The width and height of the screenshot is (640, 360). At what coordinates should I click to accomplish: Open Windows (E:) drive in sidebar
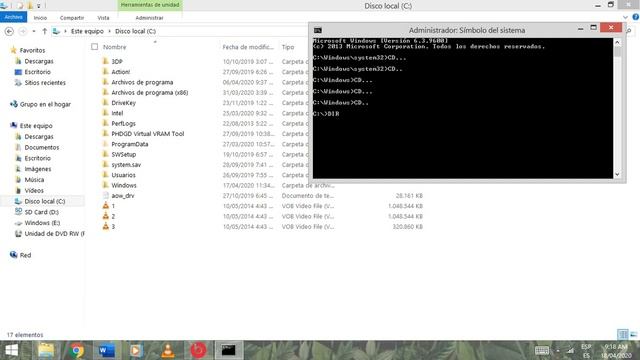click(42, 223)
